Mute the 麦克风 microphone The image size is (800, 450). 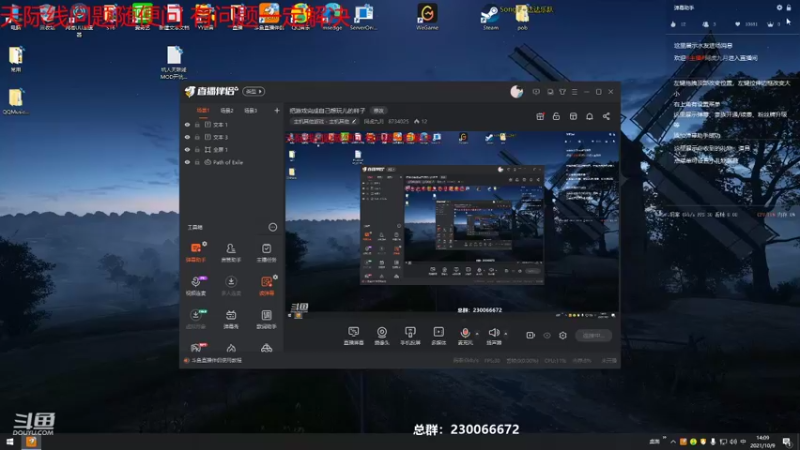tap(465, 335)
